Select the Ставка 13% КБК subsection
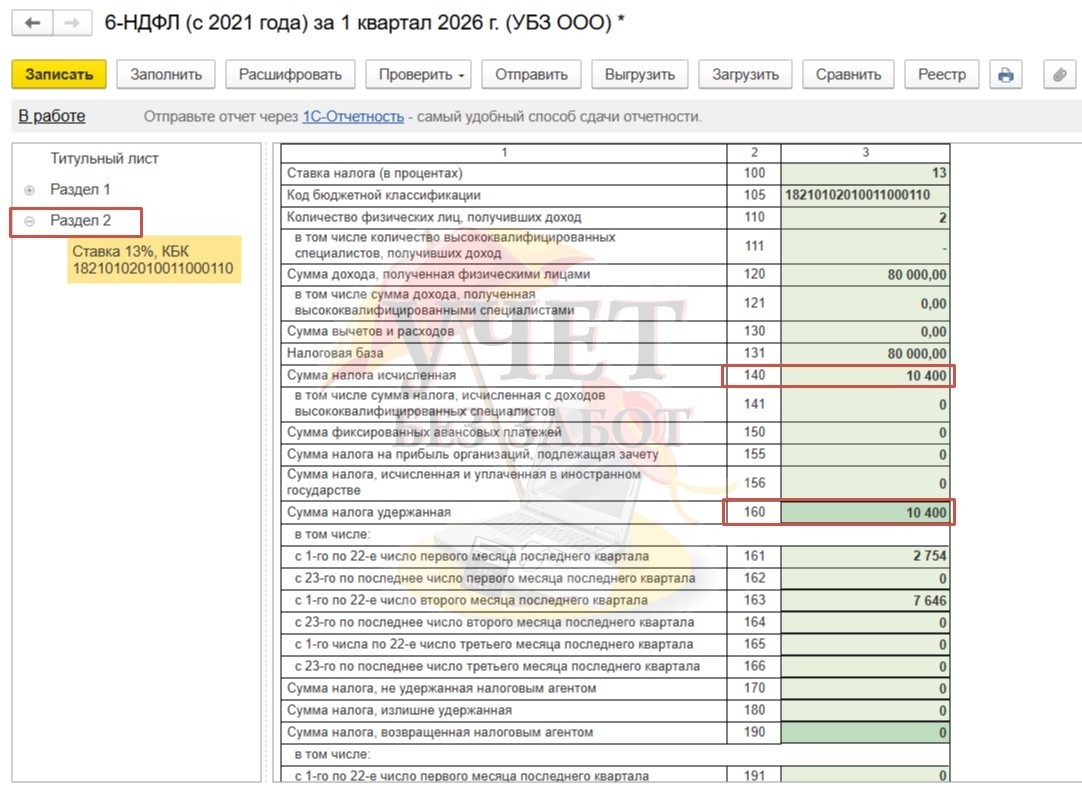This screenshot has height=792, width=1082. [153, 260]
